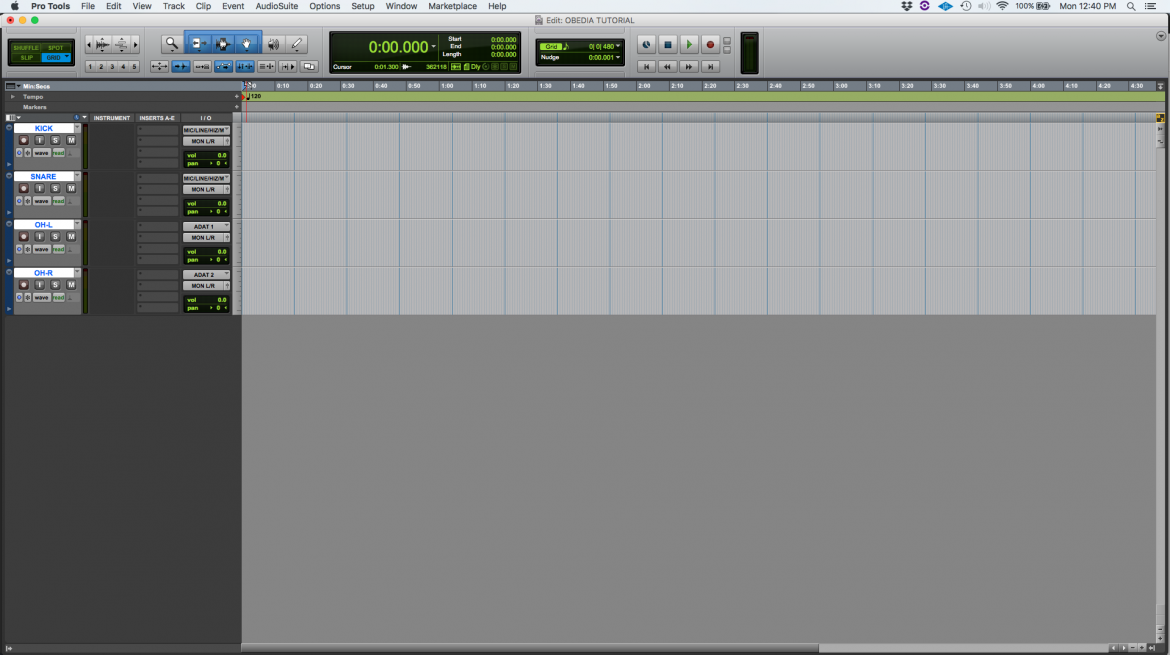Select the Zoomer tool
1170x655 pixels.
pos(170,43)
